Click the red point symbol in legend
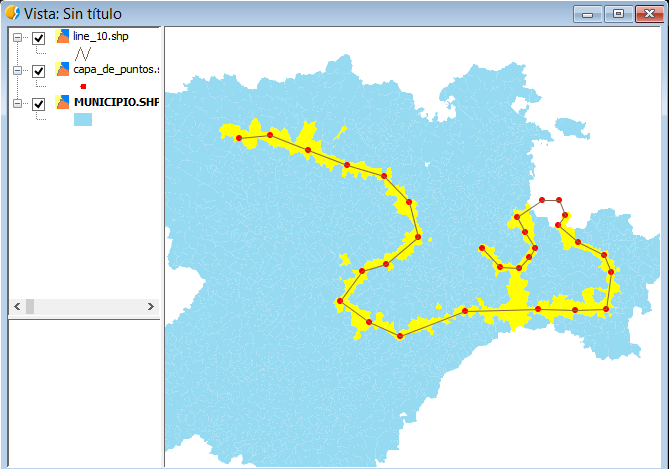This screenshot has width=669, height=469. tap(83, 87)
